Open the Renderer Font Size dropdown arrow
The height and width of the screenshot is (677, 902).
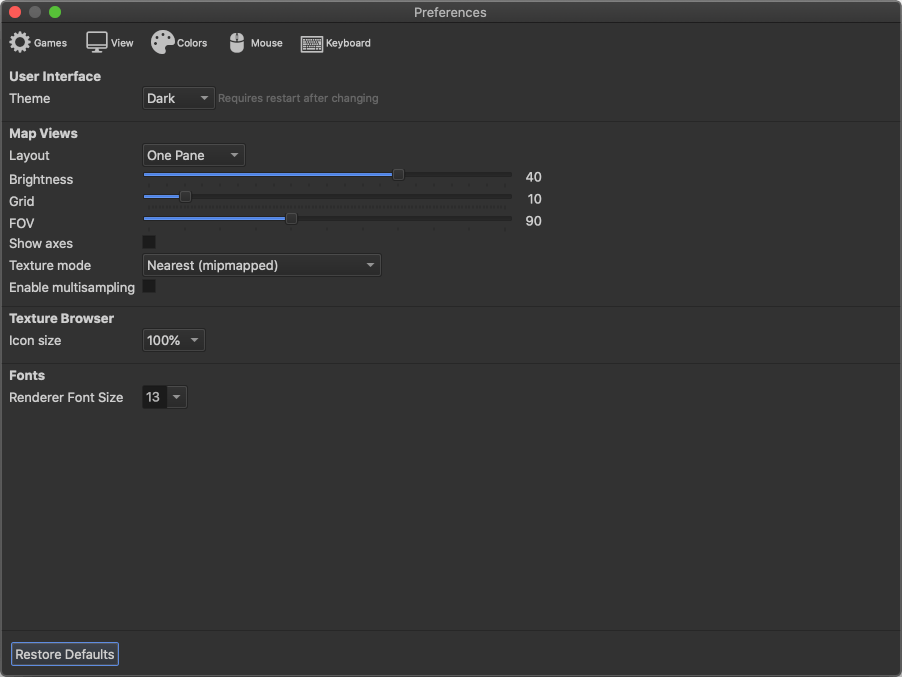[177, 397]
